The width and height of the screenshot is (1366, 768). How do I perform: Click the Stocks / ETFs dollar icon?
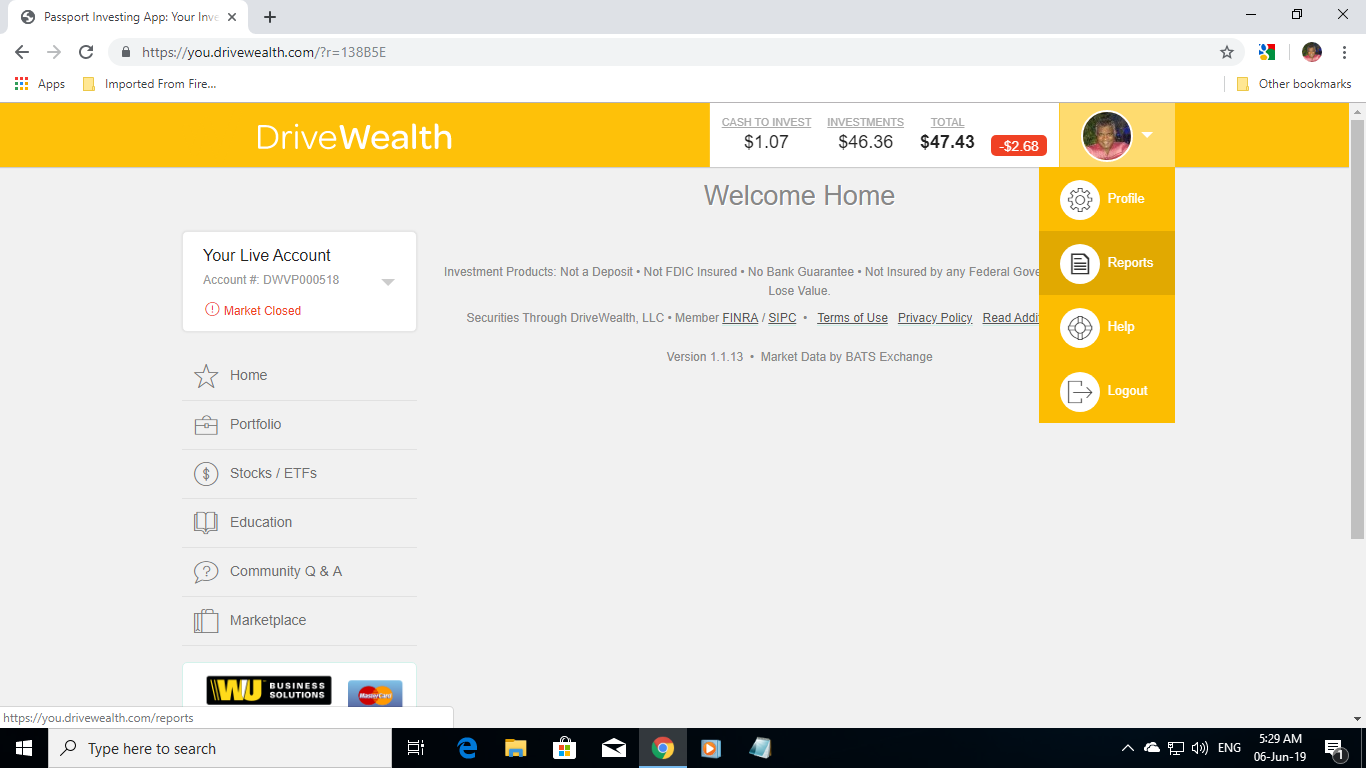pyautogui.click(x=206, y=474)
